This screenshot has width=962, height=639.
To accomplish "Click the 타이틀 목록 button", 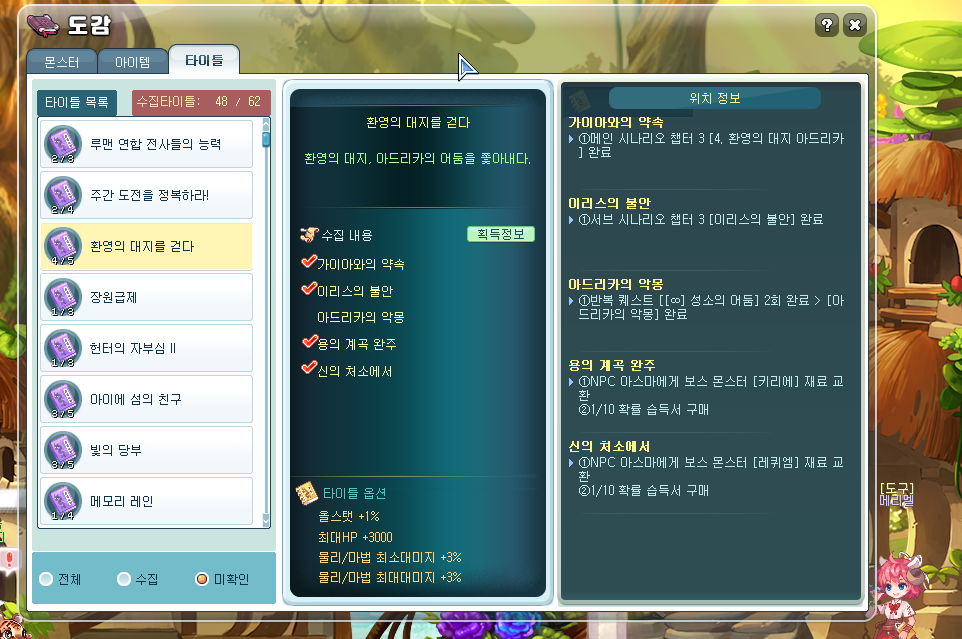I will point(77,102).
